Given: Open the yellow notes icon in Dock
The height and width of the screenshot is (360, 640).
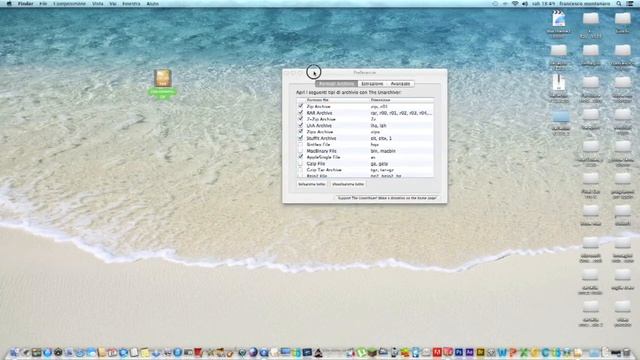Looking at the screenshot, I should pyautogui.click(x=145, y=352).
